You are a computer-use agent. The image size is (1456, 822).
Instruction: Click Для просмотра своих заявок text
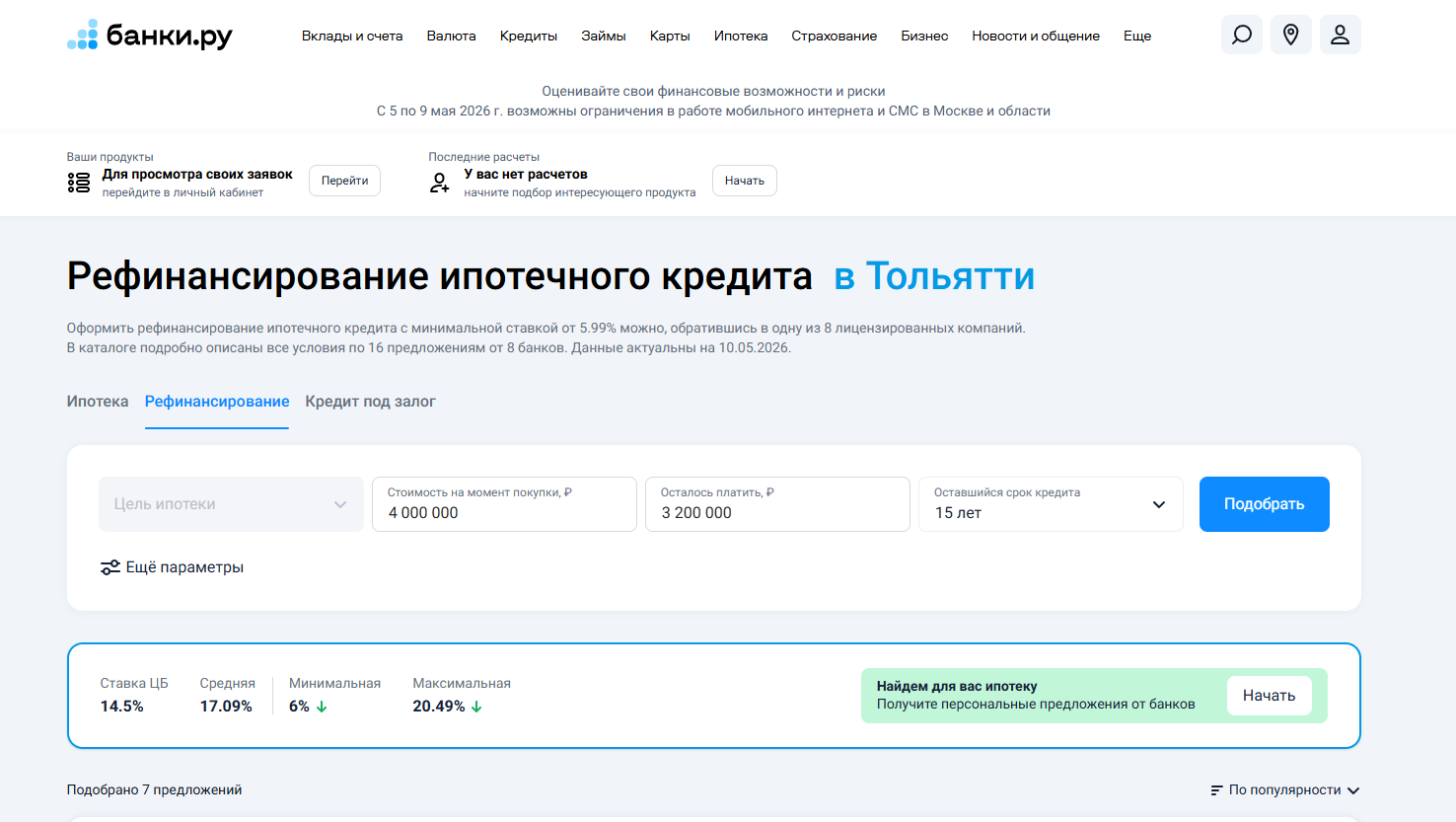[197, 175]
